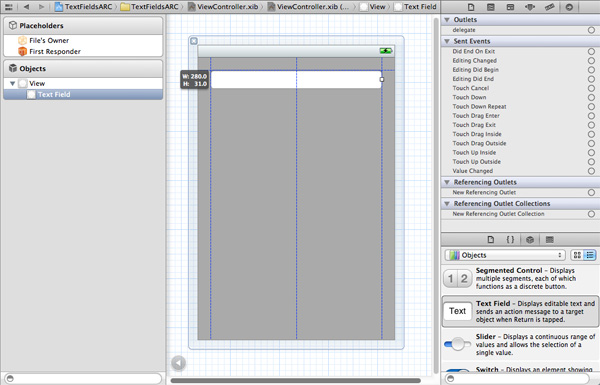Close the view with the canvas X button

coord(194,41)
